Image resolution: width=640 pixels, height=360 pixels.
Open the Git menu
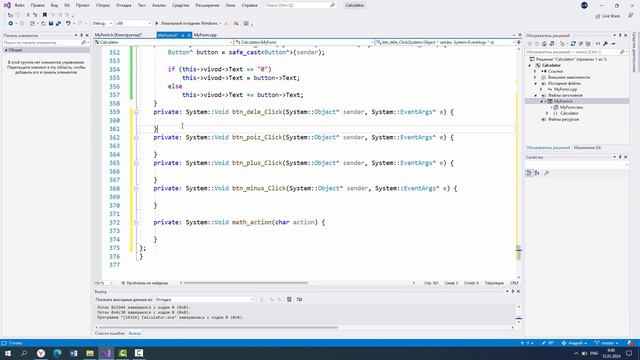tap(67, 5)
